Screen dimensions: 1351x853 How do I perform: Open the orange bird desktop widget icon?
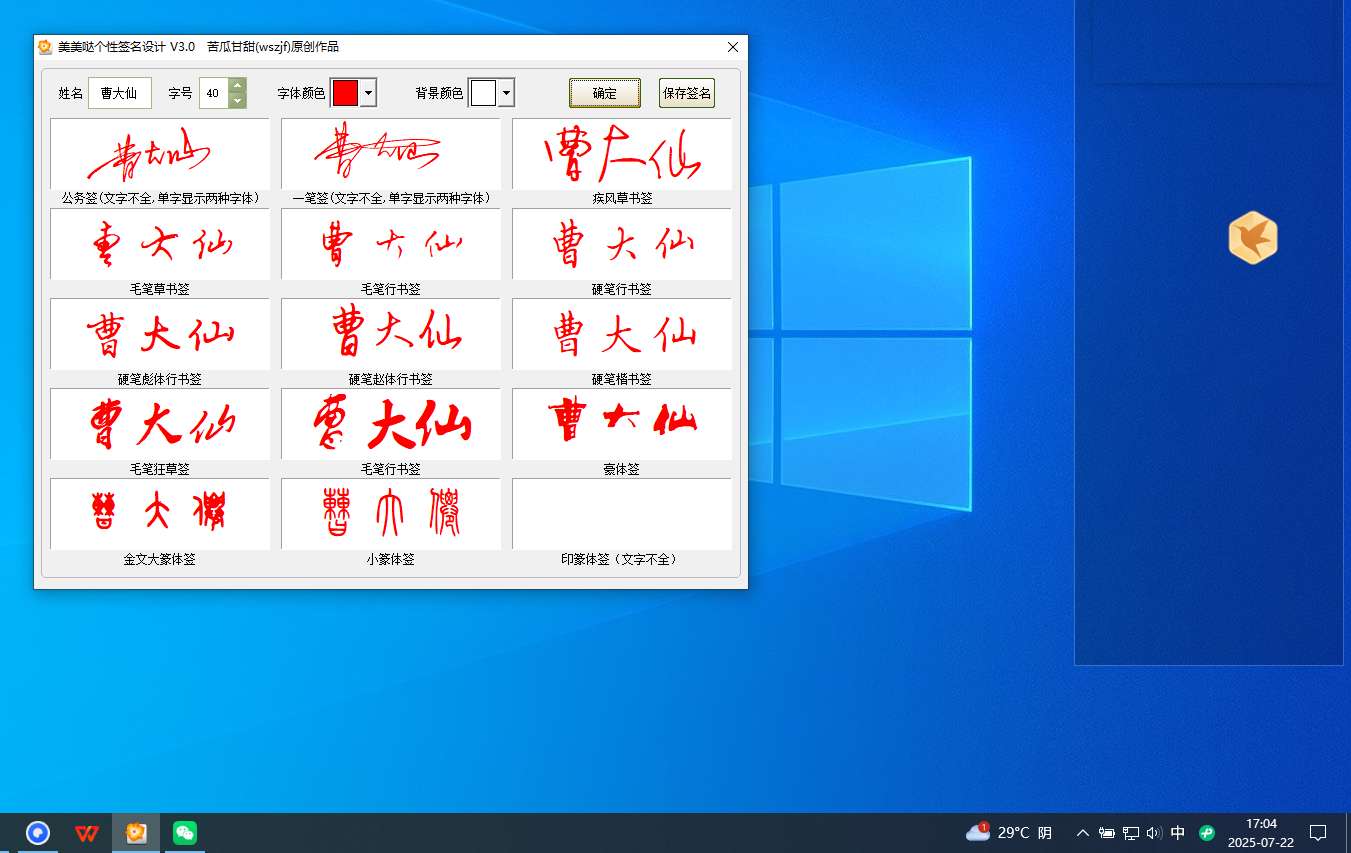(x=1253, y=238)
